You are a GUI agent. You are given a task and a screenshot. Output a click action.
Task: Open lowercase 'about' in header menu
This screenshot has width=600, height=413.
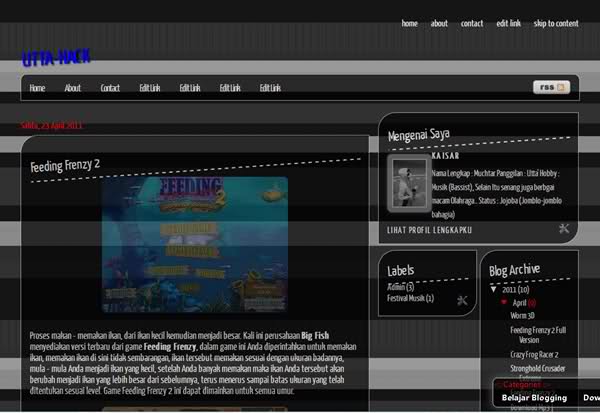click(439, 23)
